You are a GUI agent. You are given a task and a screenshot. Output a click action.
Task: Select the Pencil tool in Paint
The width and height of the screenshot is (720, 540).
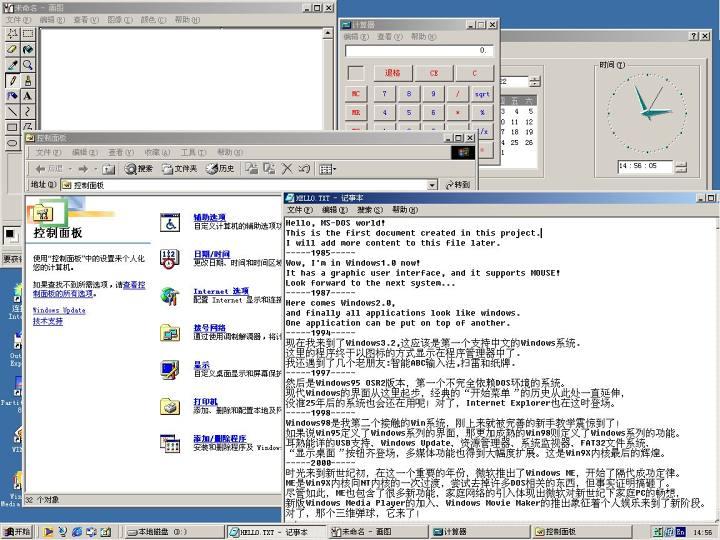point(12,80)
